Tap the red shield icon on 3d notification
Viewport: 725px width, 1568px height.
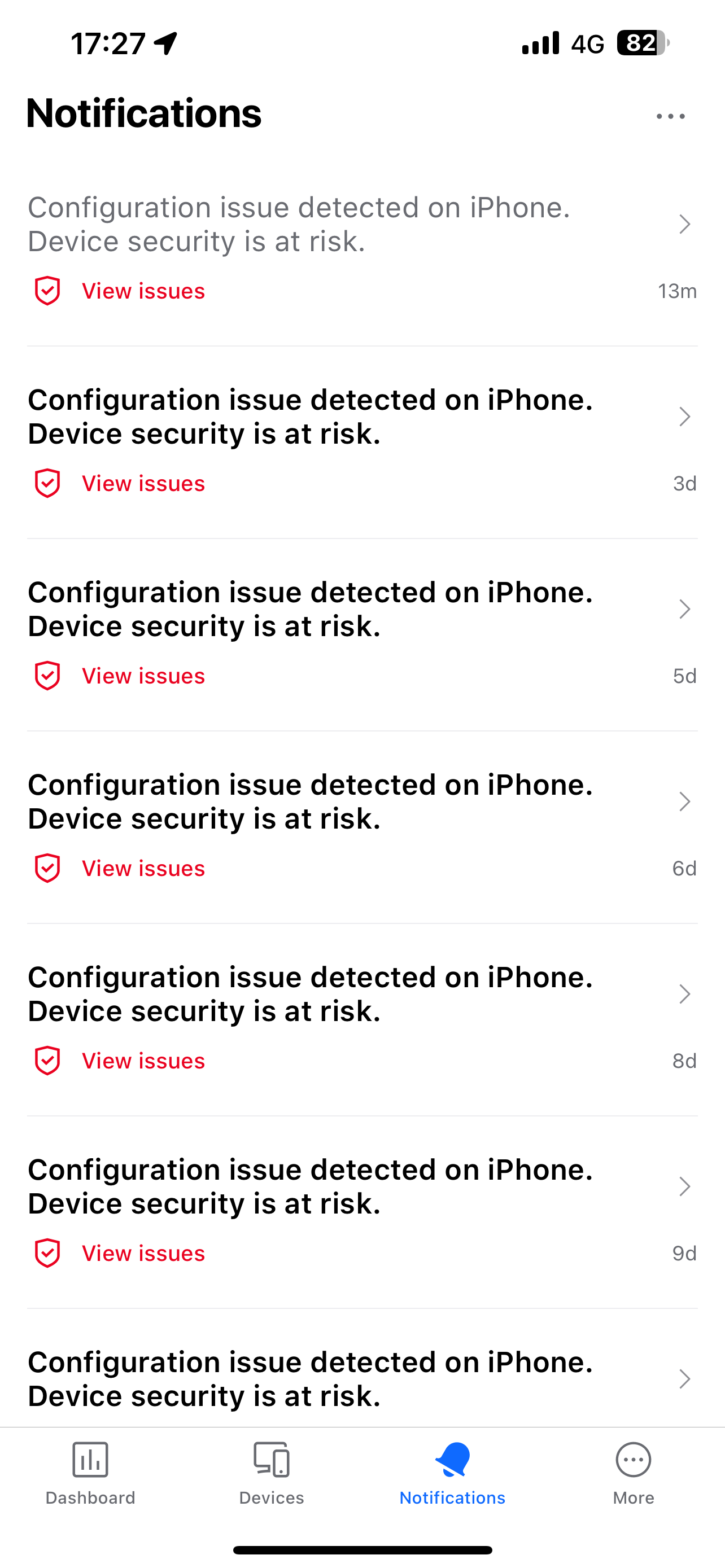coord(47,483)
